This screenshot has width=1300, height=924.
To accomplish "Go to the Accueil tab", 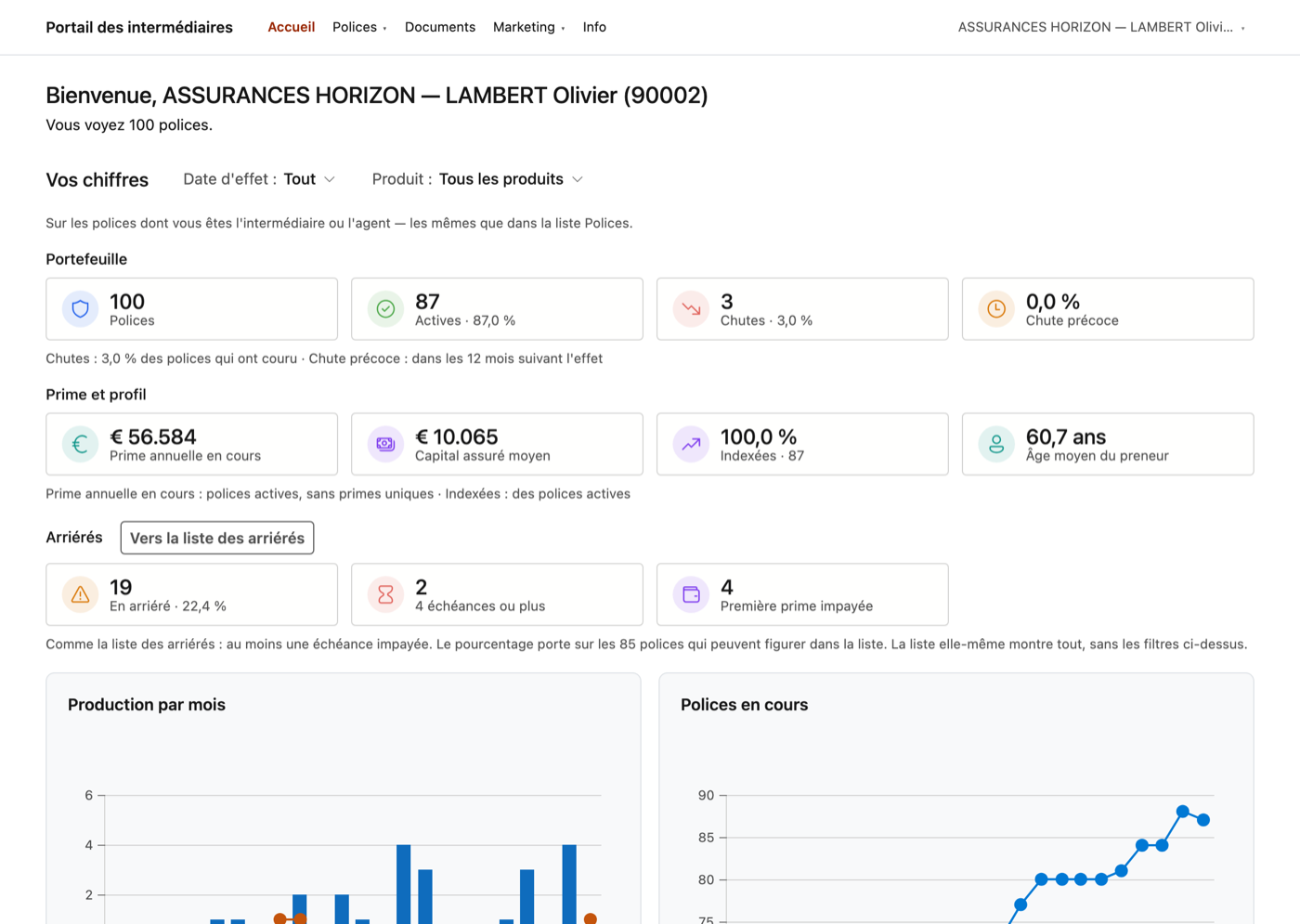I will [292, 27].
